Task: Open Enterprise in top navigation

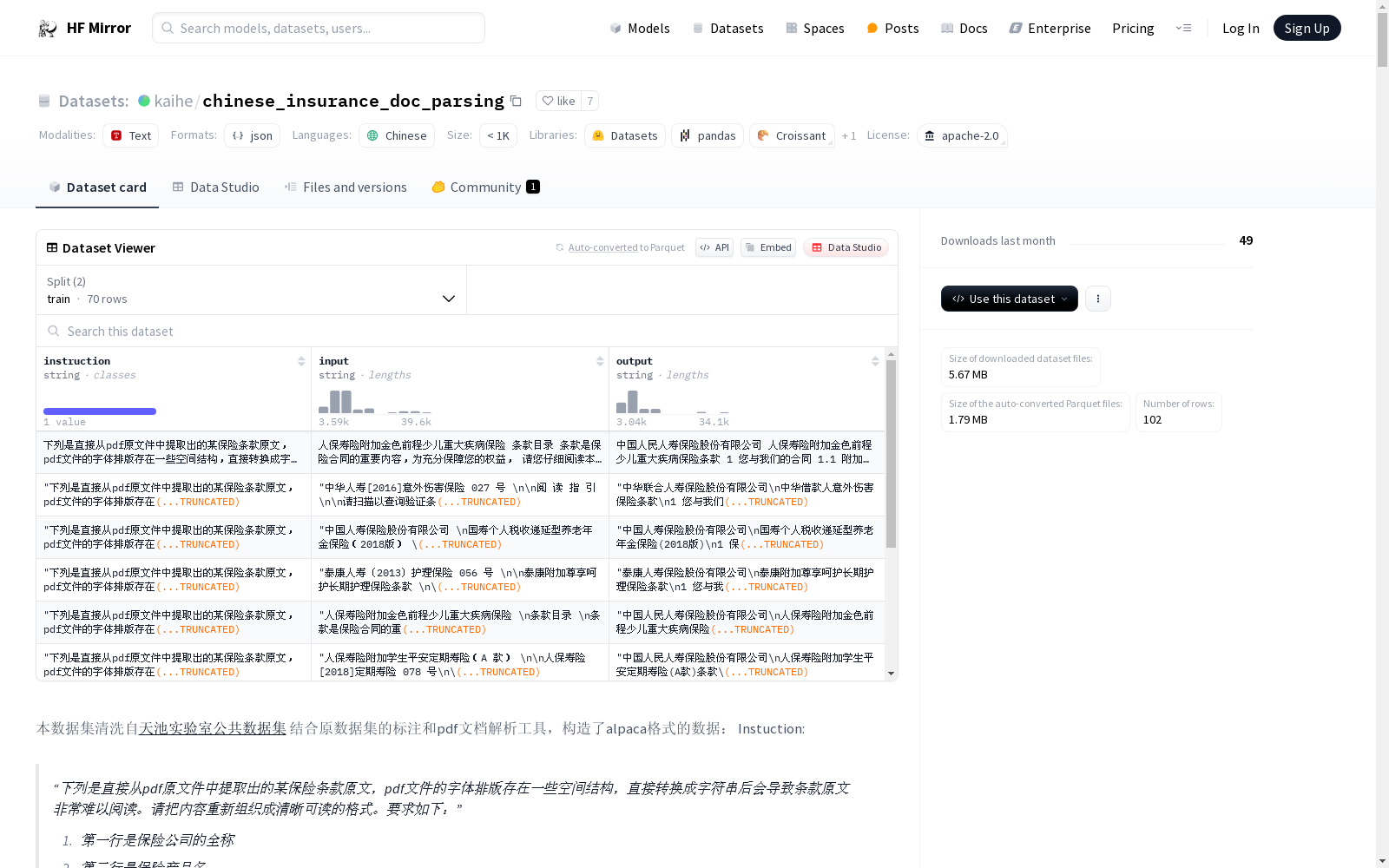Action: coord(1050,28)
